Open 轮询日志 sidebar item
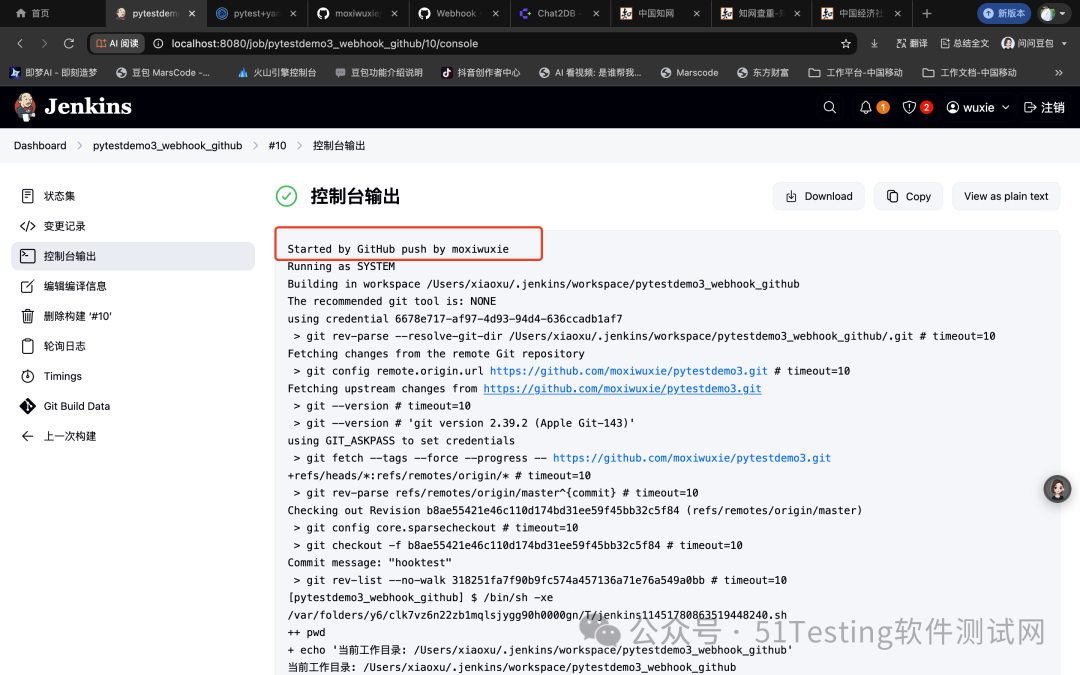 [x=133, y=346]
